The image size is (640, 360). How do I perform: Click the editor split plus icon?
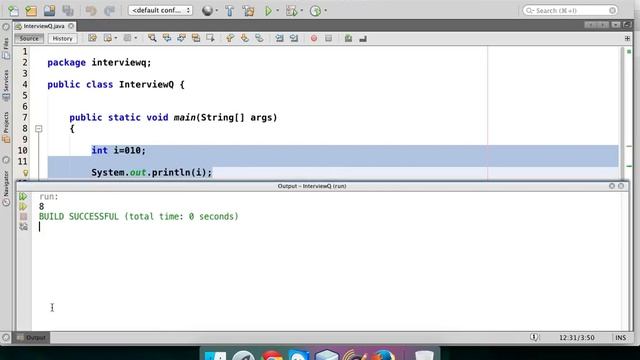click(627, 38)
